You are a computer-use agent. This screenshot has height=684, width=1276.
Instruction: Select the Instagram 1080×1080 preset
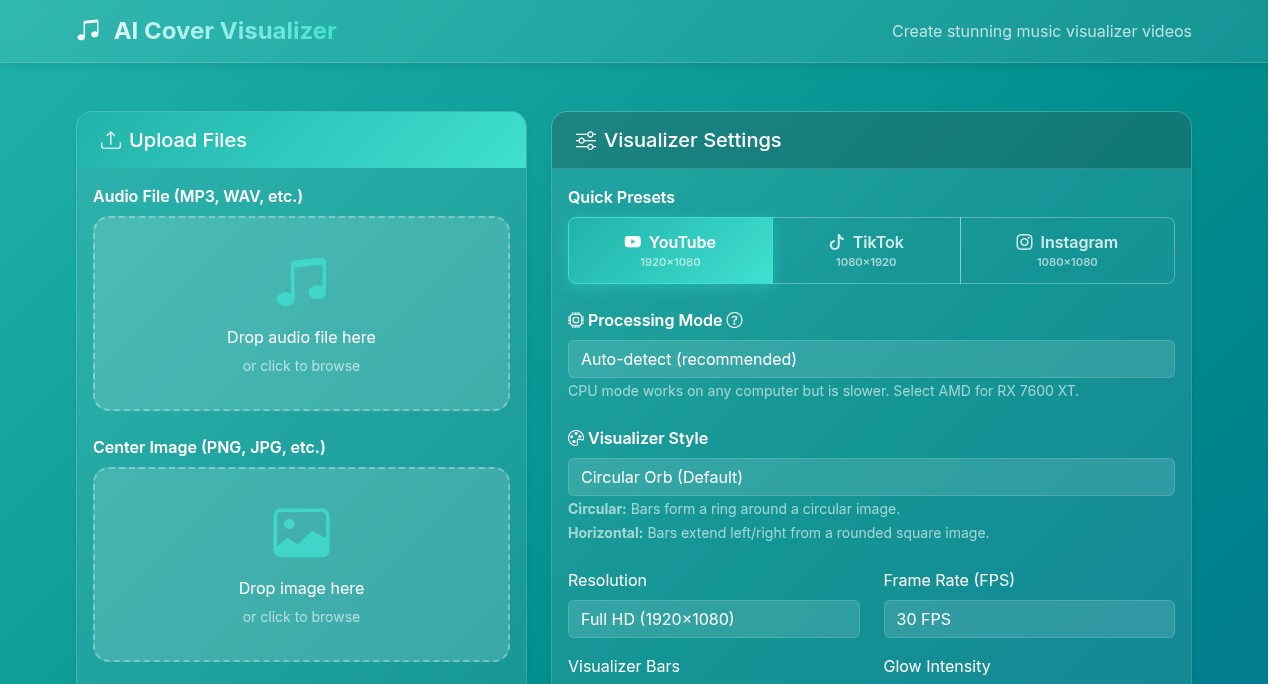coord(1067,251)
